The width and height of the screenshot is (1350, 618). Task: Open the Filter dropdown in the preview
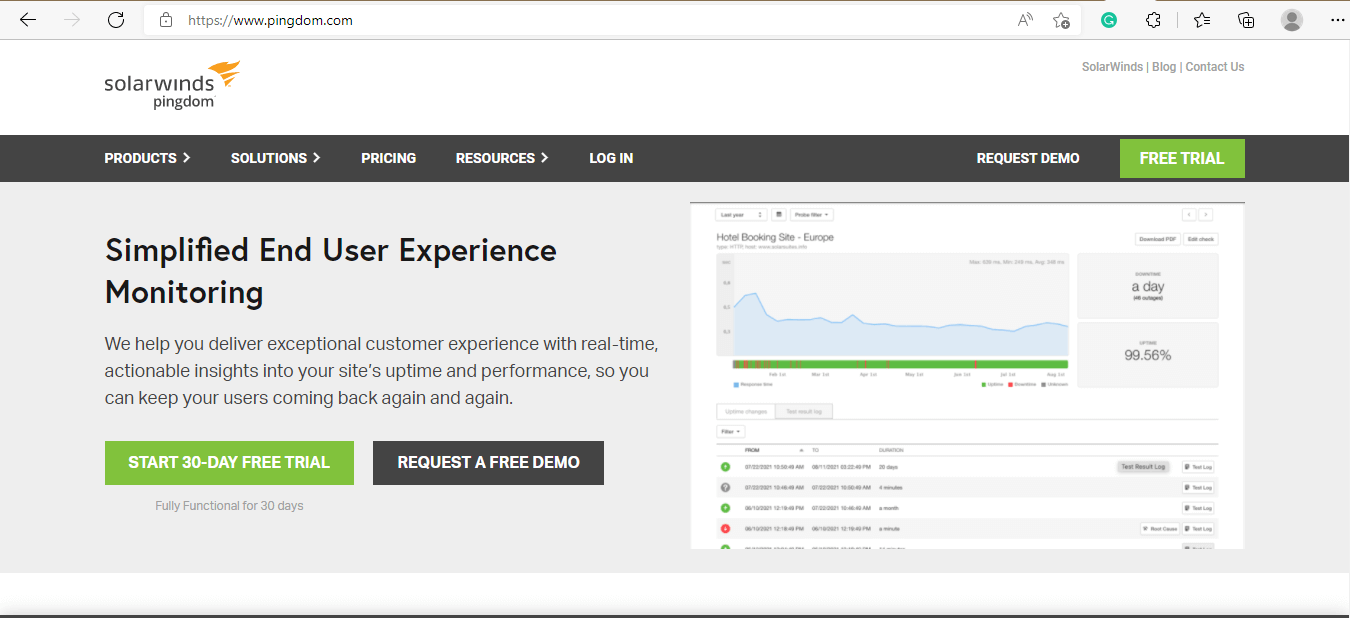(x=731, y=432)
